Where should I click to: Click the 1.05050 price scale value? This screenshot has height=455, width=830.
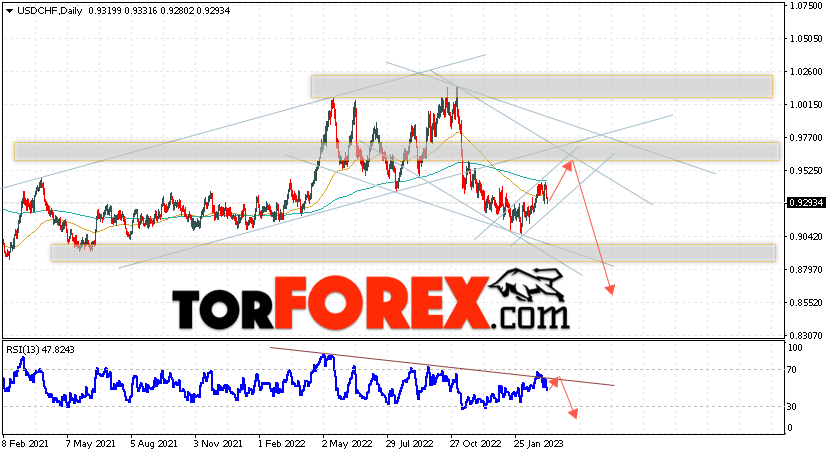tap(806, 39)
